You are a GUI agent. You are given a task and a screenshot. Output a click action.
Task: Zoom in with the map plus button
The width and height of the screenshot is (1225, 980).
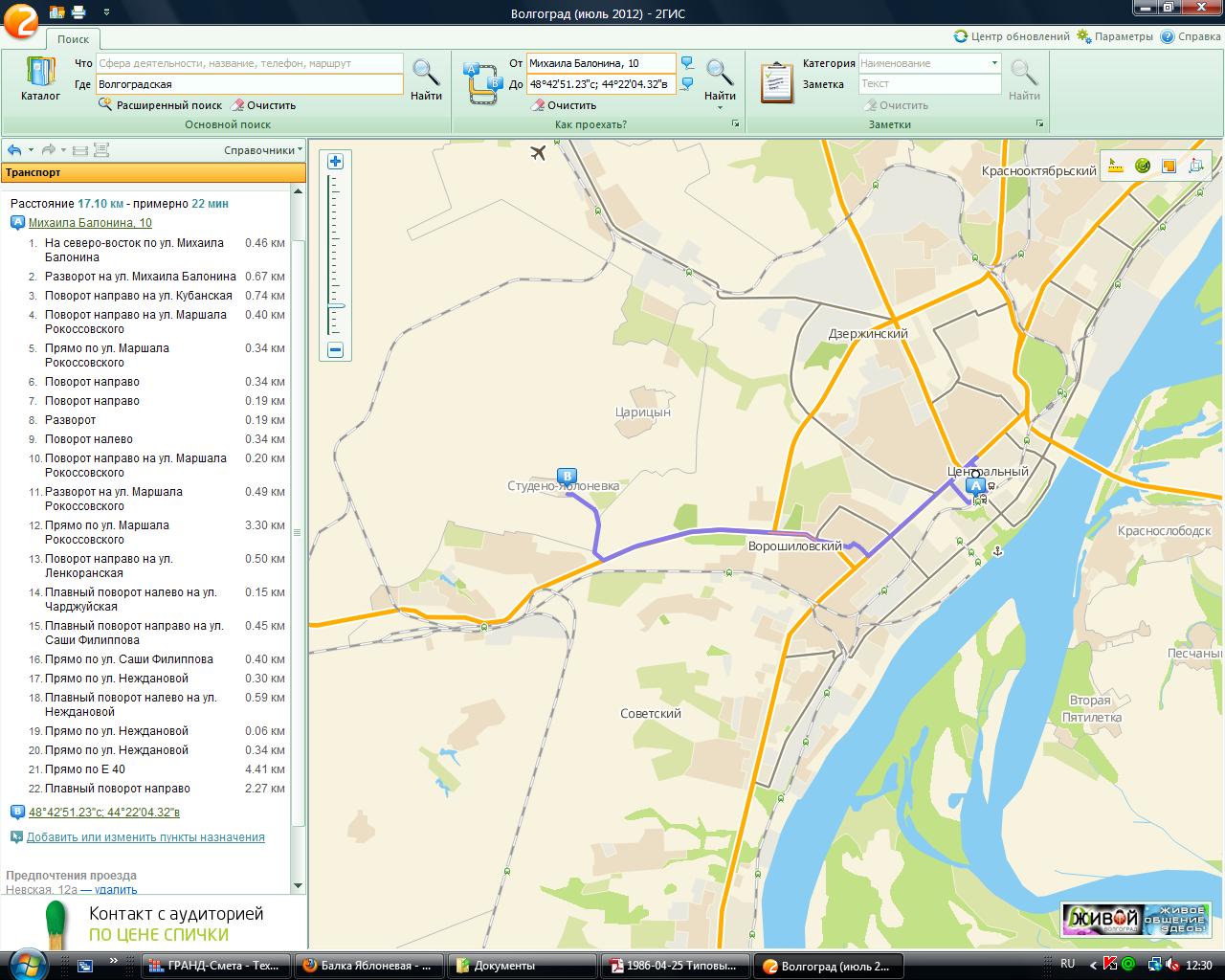point(336,162)
